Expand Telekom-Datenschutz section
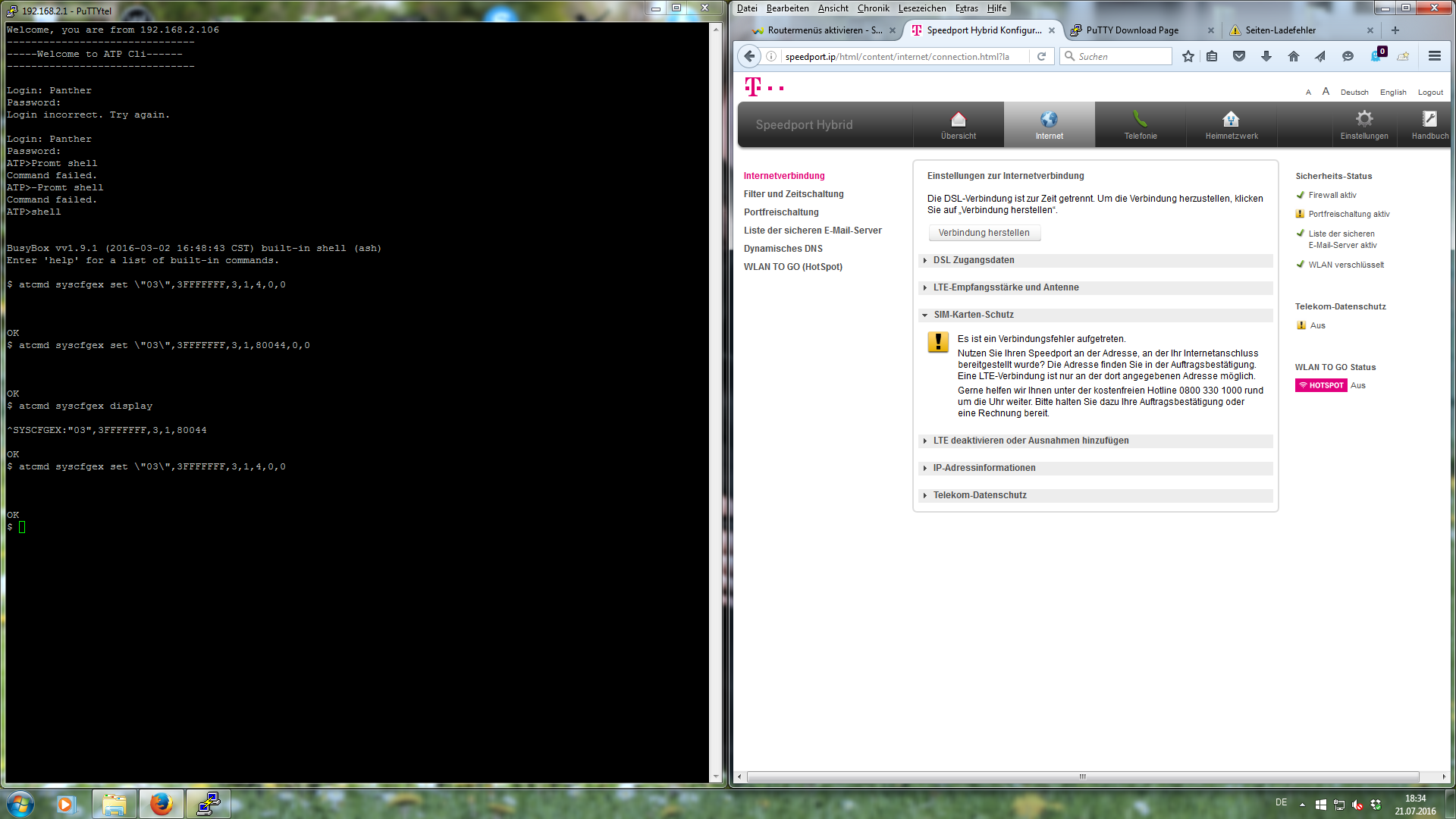Image resolution: width=1456 pixels, height=819 pixels. [1095, 495]
